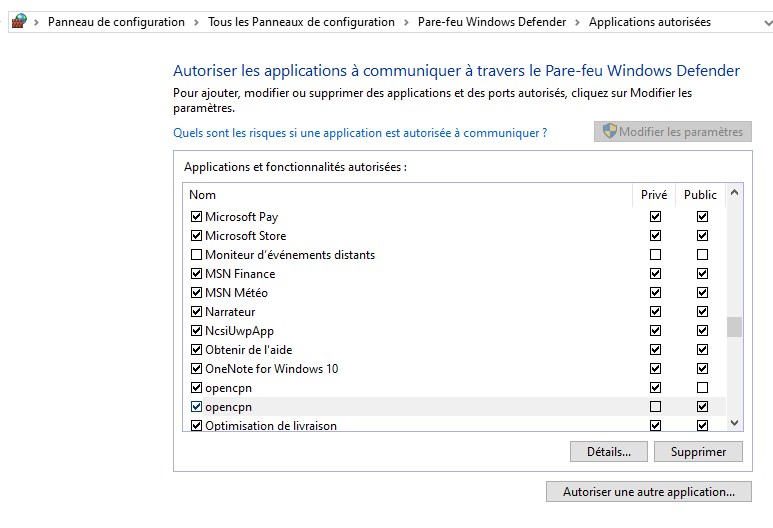773x528 pixels.
Task: Select Optimisation de livraison row text
Action: coord(271,425)
